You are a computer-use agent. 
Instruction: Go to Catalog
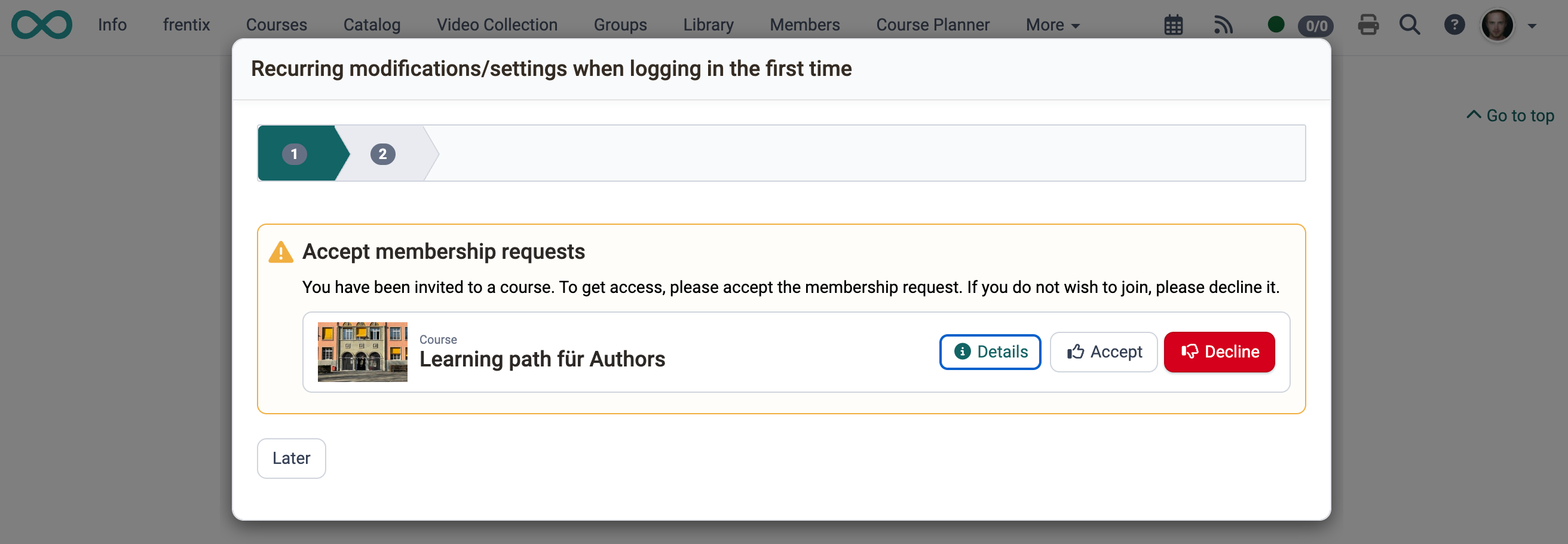[x=372, y=25]
